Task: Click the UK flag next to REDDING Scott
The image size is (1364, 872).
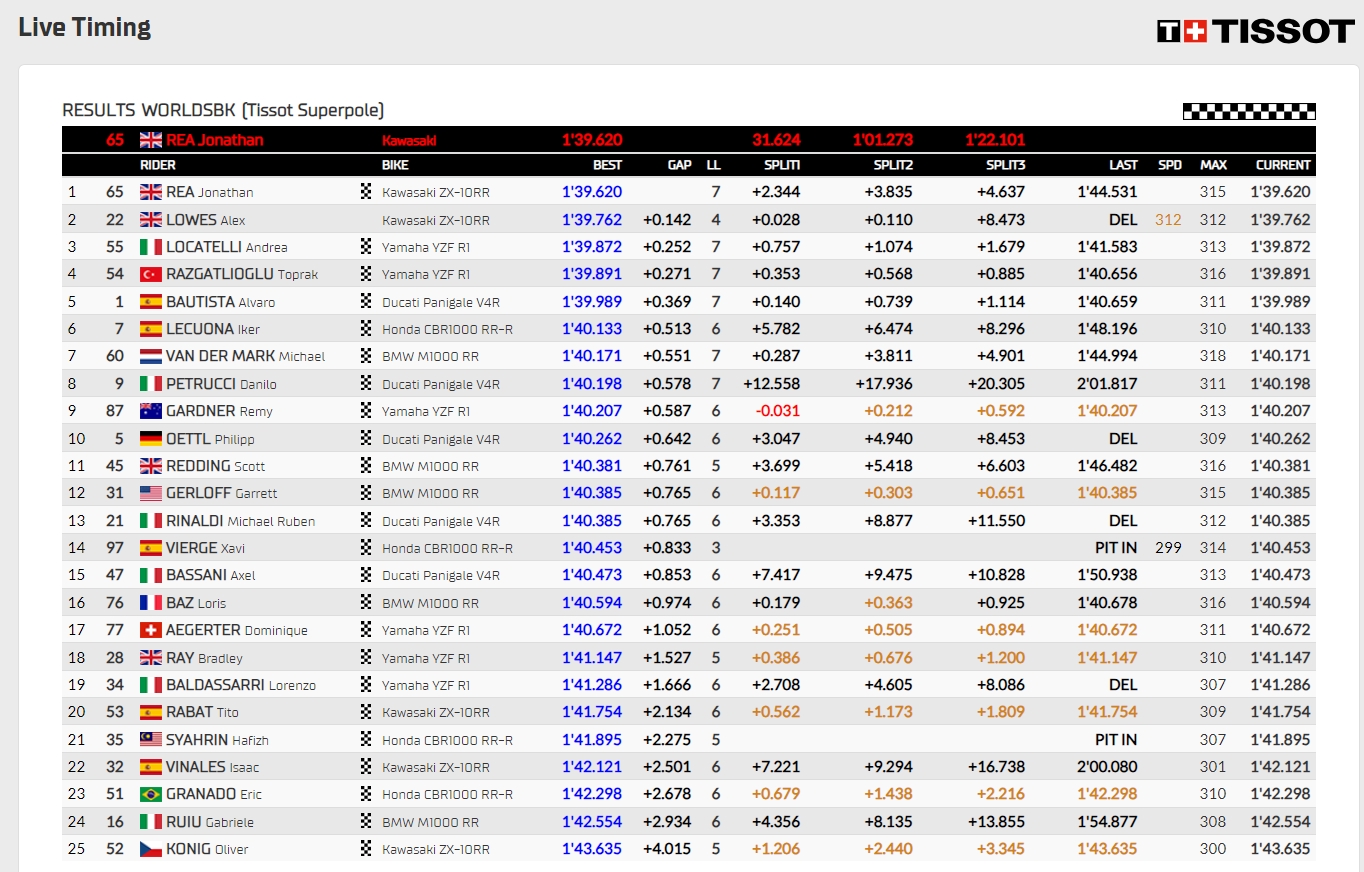Action: click(x=150, y=466)
